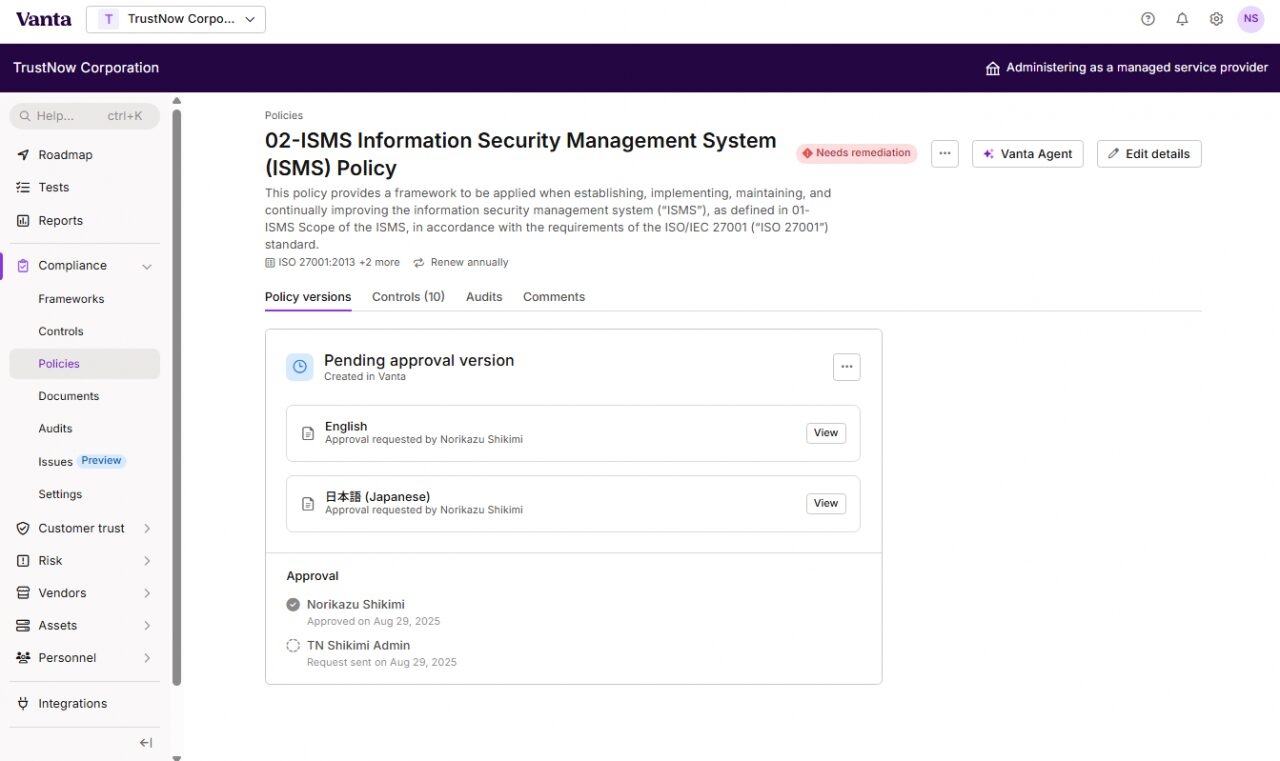Click the Tests checklist icon

tap(23, 187)
